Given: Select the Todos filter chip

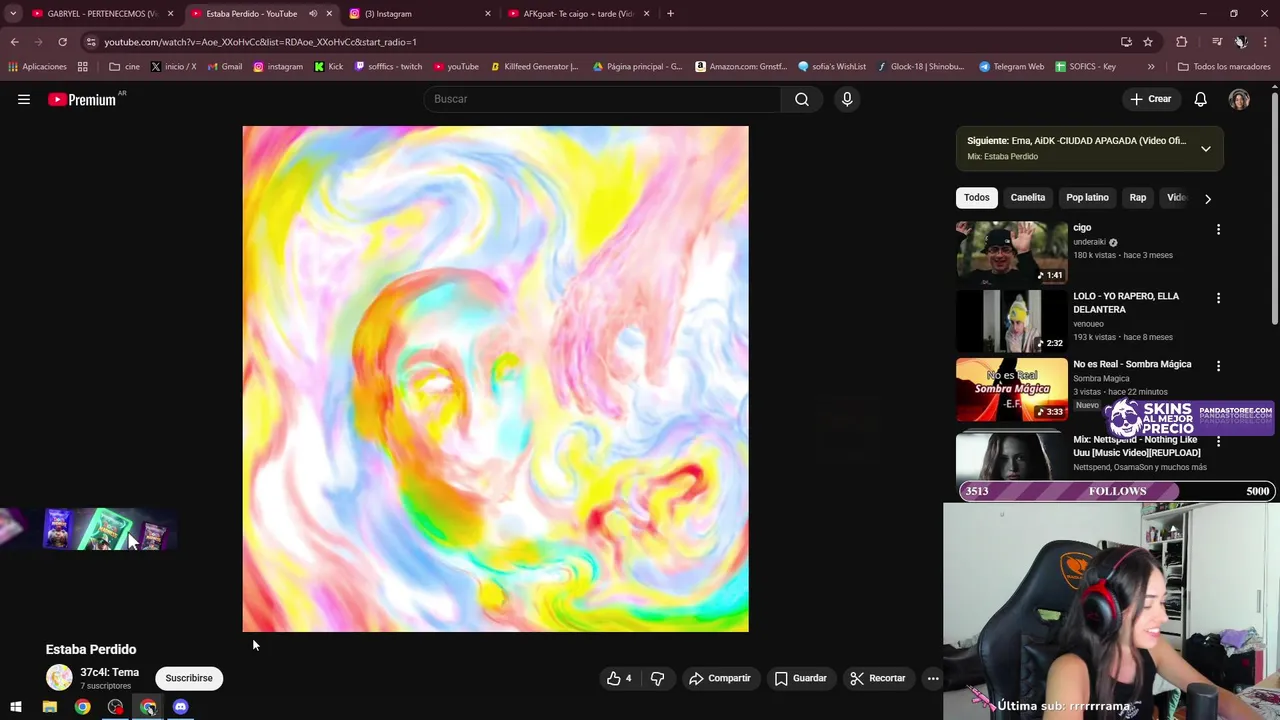Looking at the screenshot, I should (x=976, y=198).
